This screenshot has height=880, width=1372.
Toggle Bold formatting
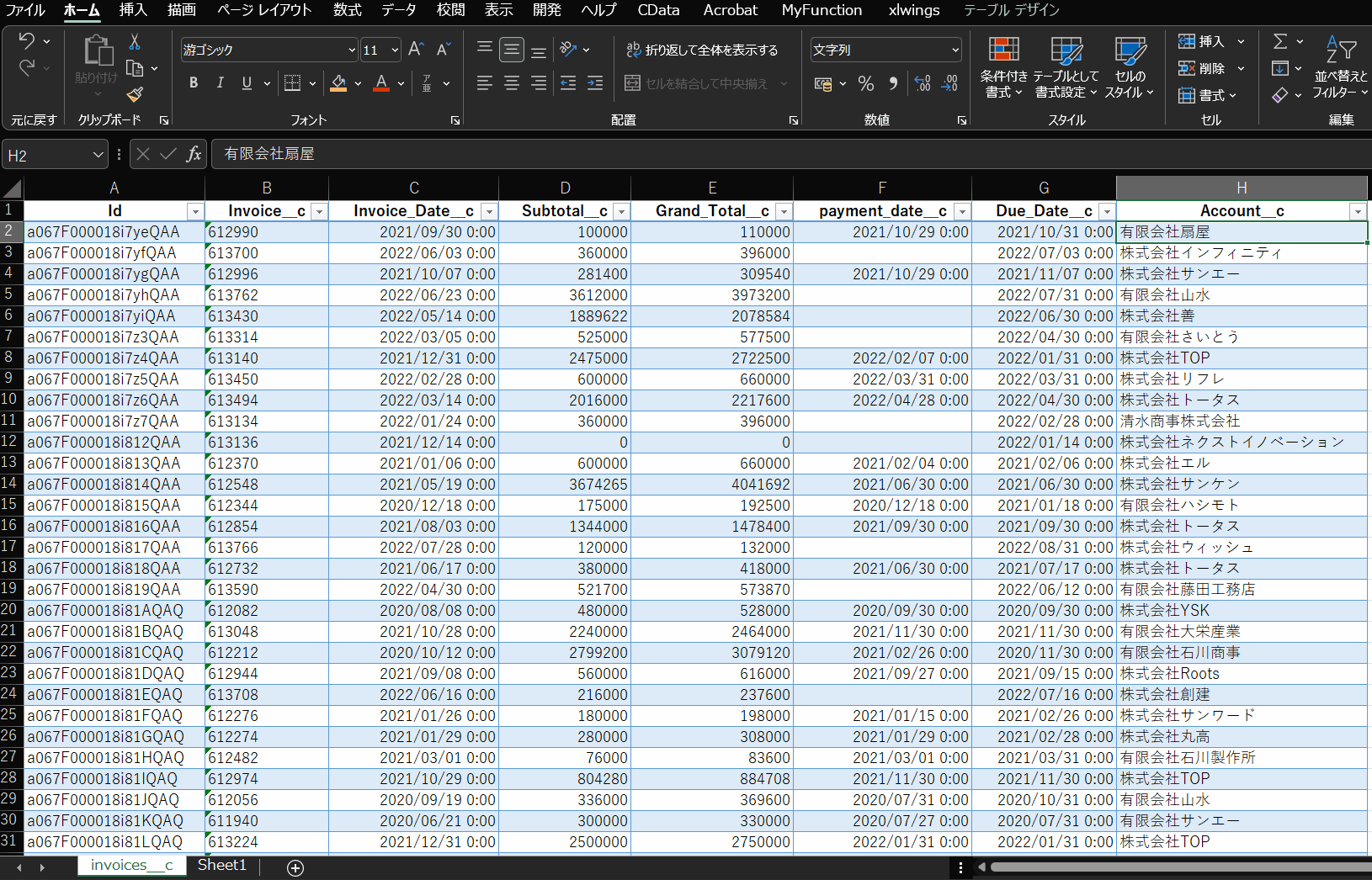coord(194,82)
